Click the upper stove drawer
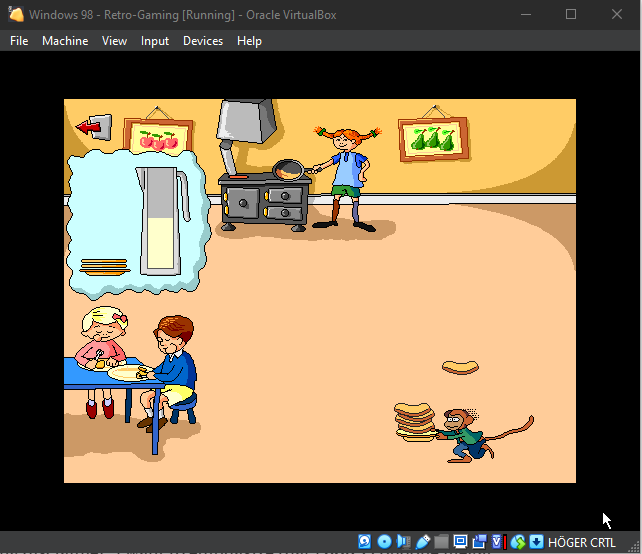 [x=285, y=196]
